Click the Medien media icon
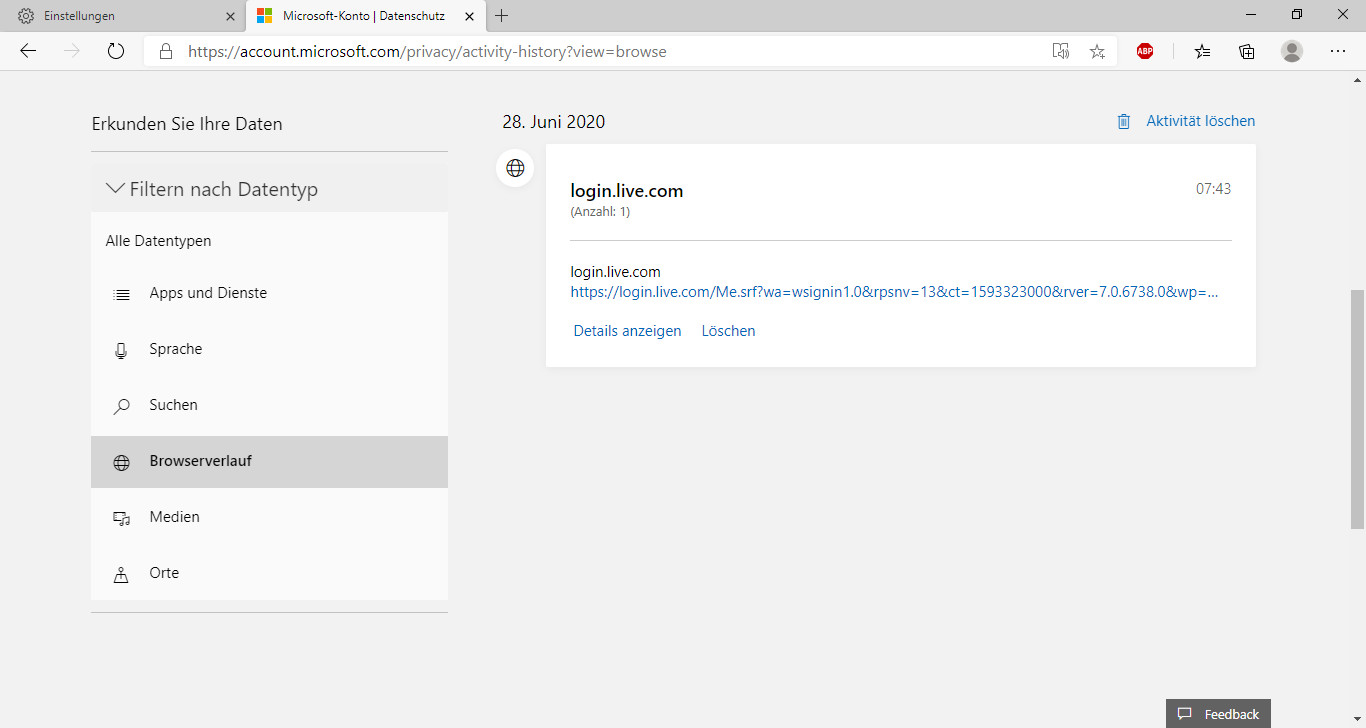 (122, 519)
